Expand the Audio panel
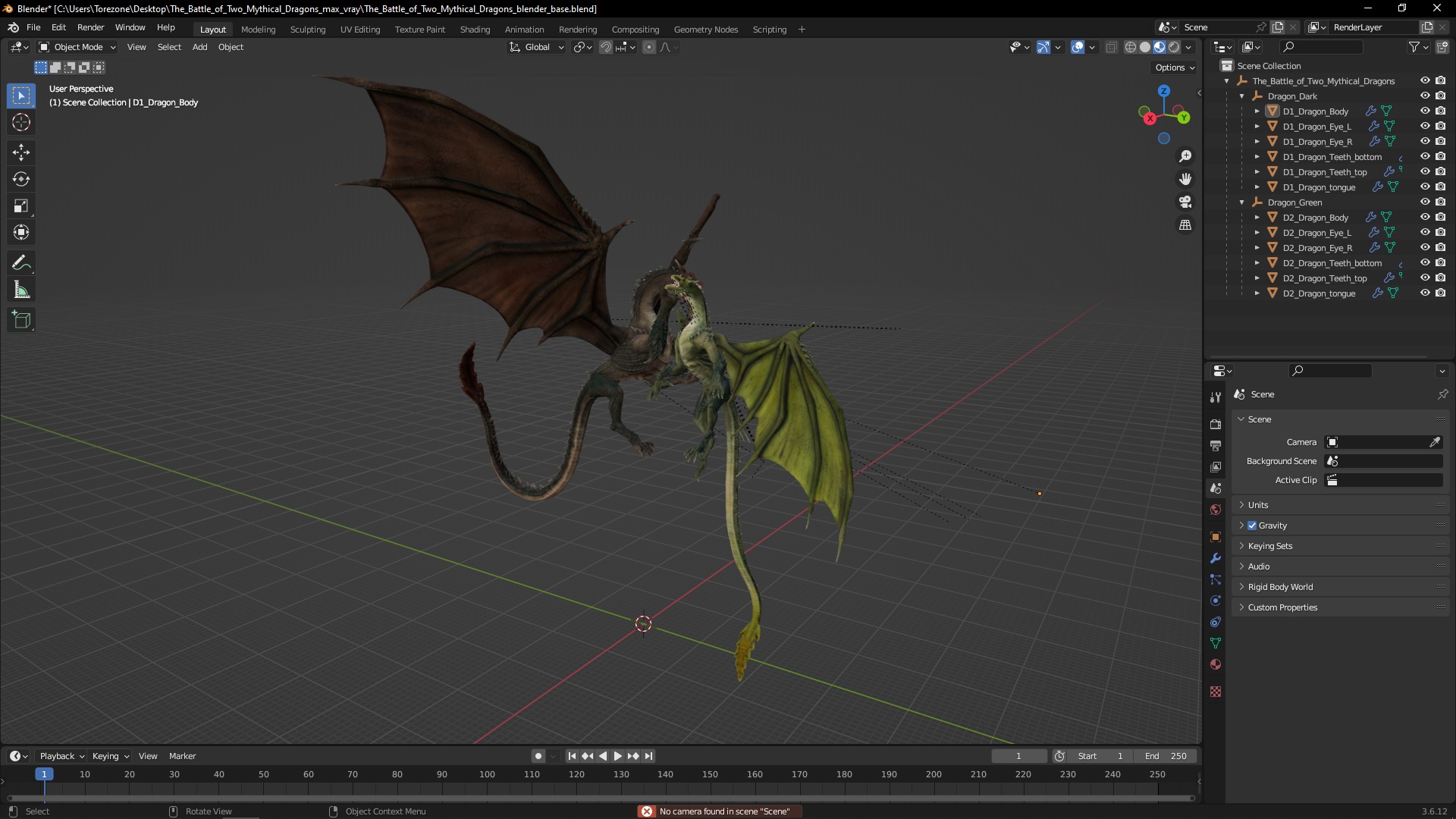Viewport: 1456px width, 819px height. [x=1341, y=566]
